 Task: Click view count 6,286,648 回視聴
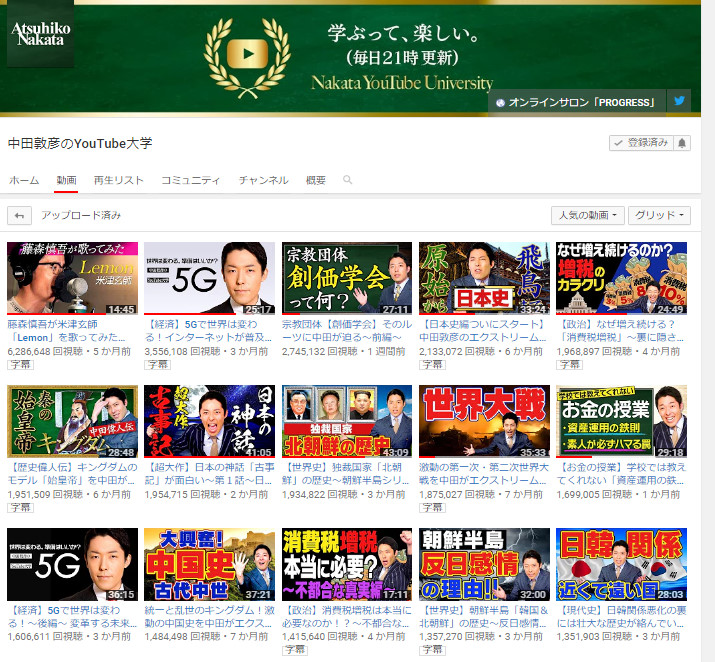click(x=45, y=352)
